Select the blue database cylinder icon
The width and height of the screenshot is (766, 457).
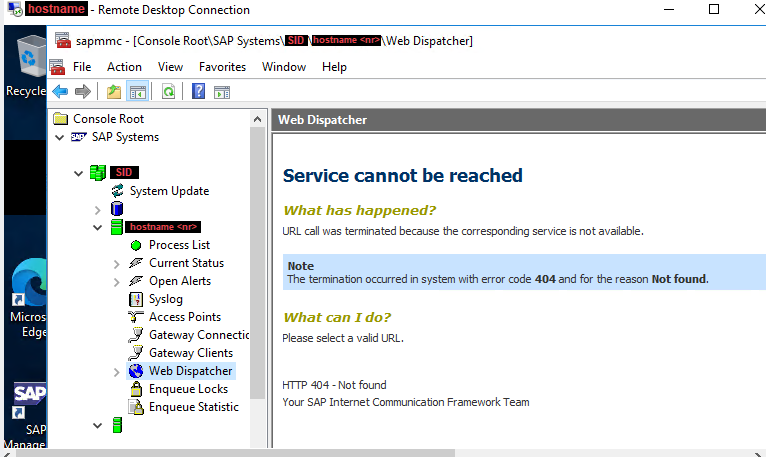point(117,209)
